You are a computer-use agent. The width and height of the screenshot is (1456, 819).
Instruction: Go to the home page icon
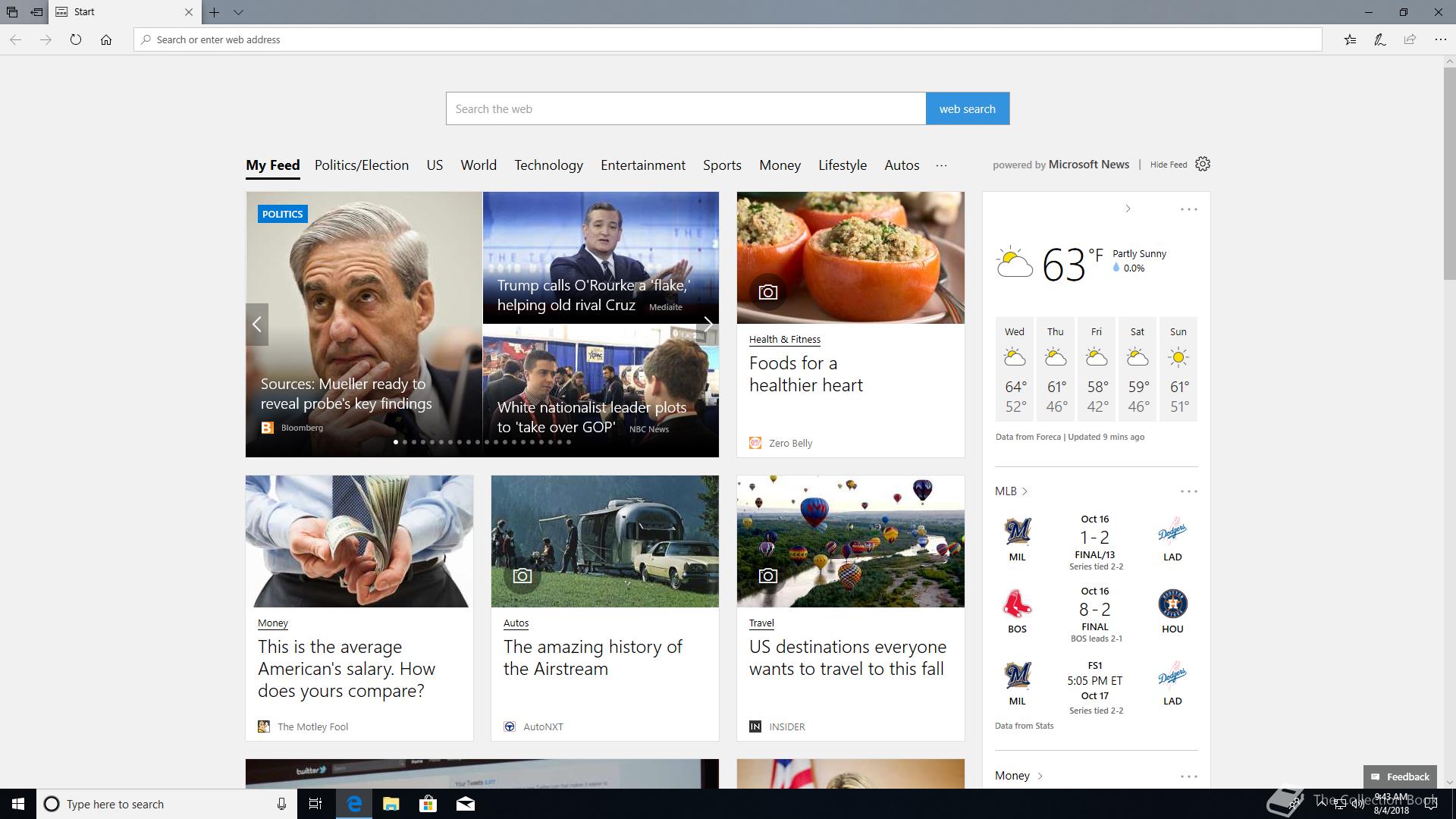[105, 39]
